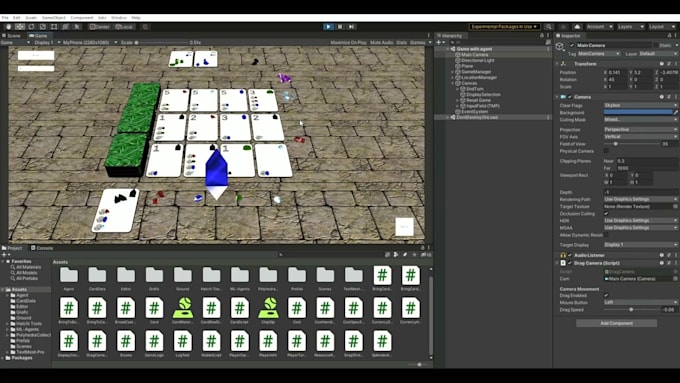Viewport: 680px width, 383px height.
Task: Toggle Mute Audio in Game view
Action: click(382, 43)
